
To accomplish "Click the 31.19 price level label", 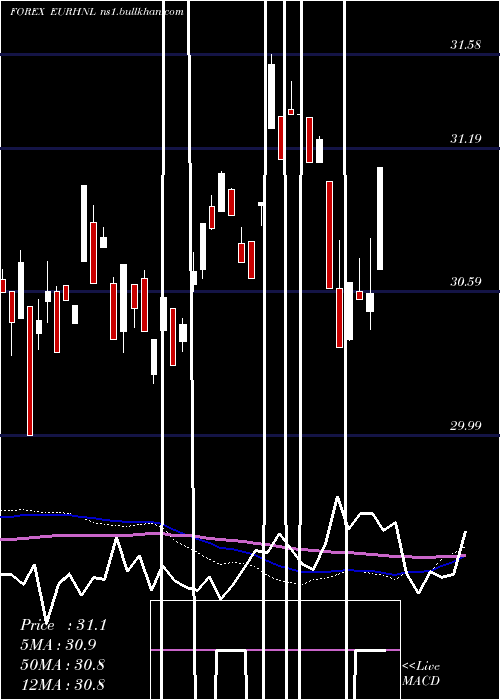I will click(466, 138).
